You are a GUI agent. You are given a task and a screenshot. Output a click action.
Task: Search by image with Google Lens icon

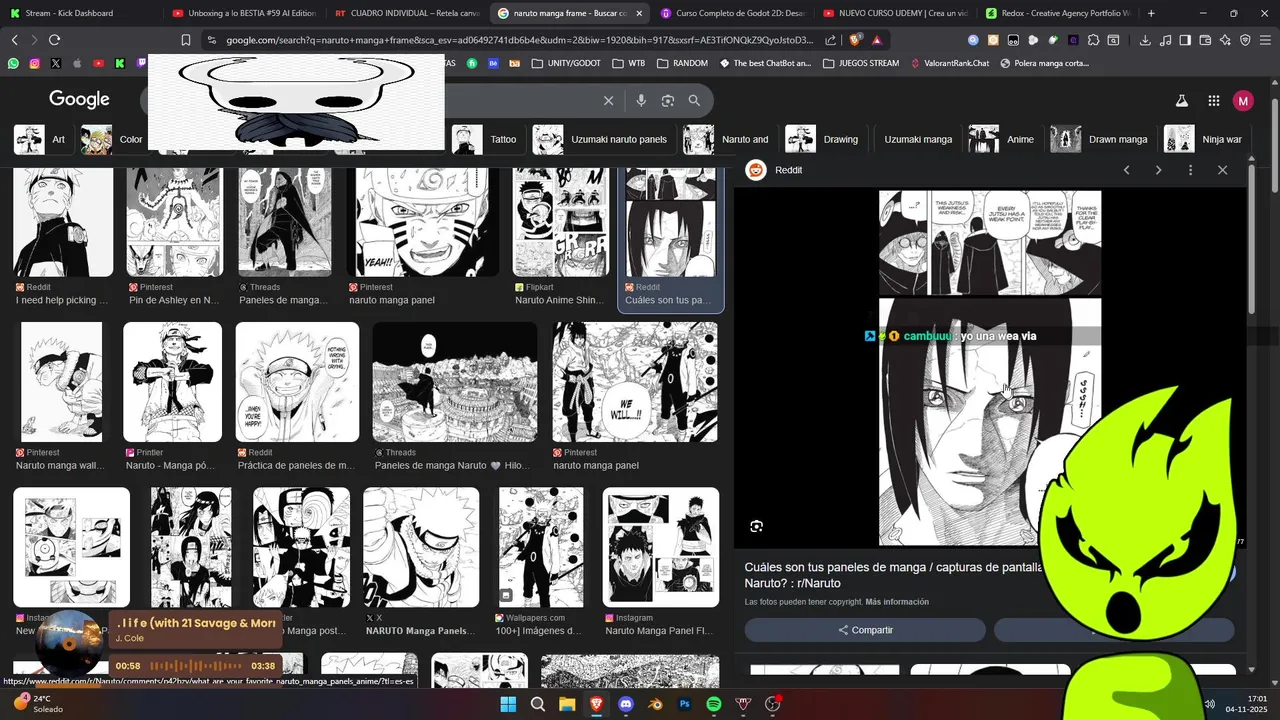click(668, 100)
